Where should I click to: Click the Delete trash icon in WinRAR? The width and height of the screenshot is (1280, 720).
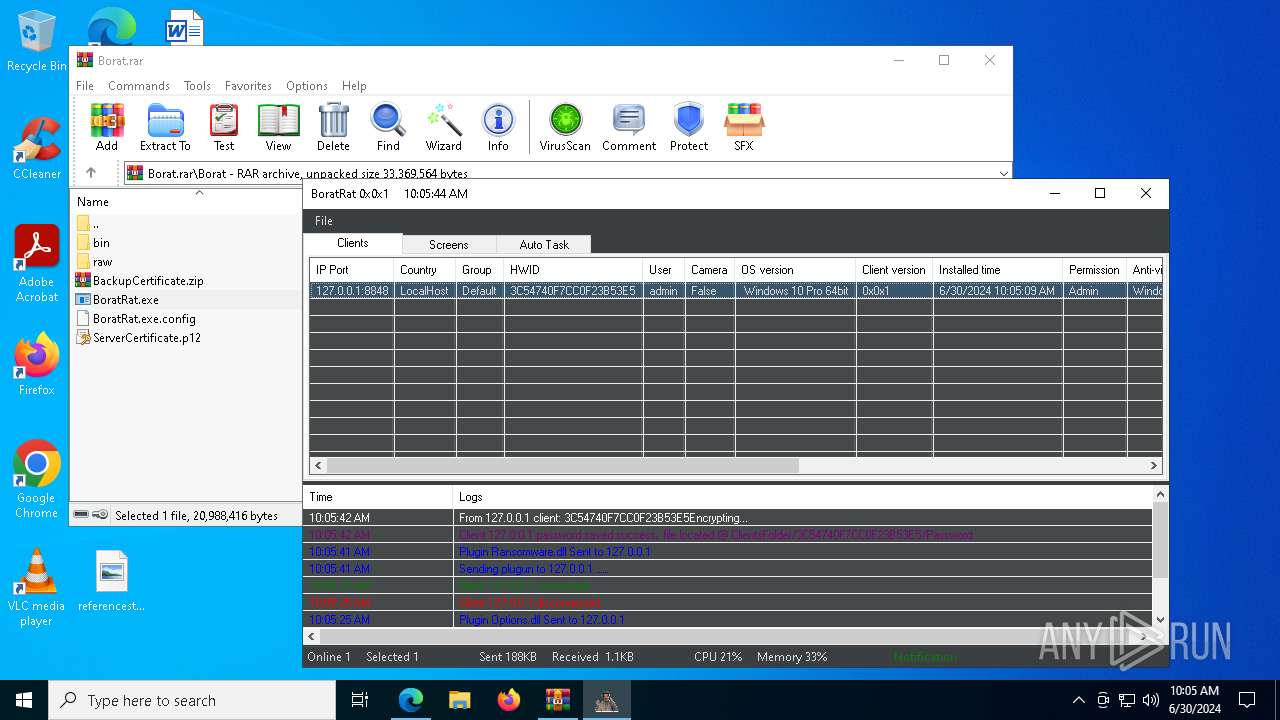coord(333,127)
